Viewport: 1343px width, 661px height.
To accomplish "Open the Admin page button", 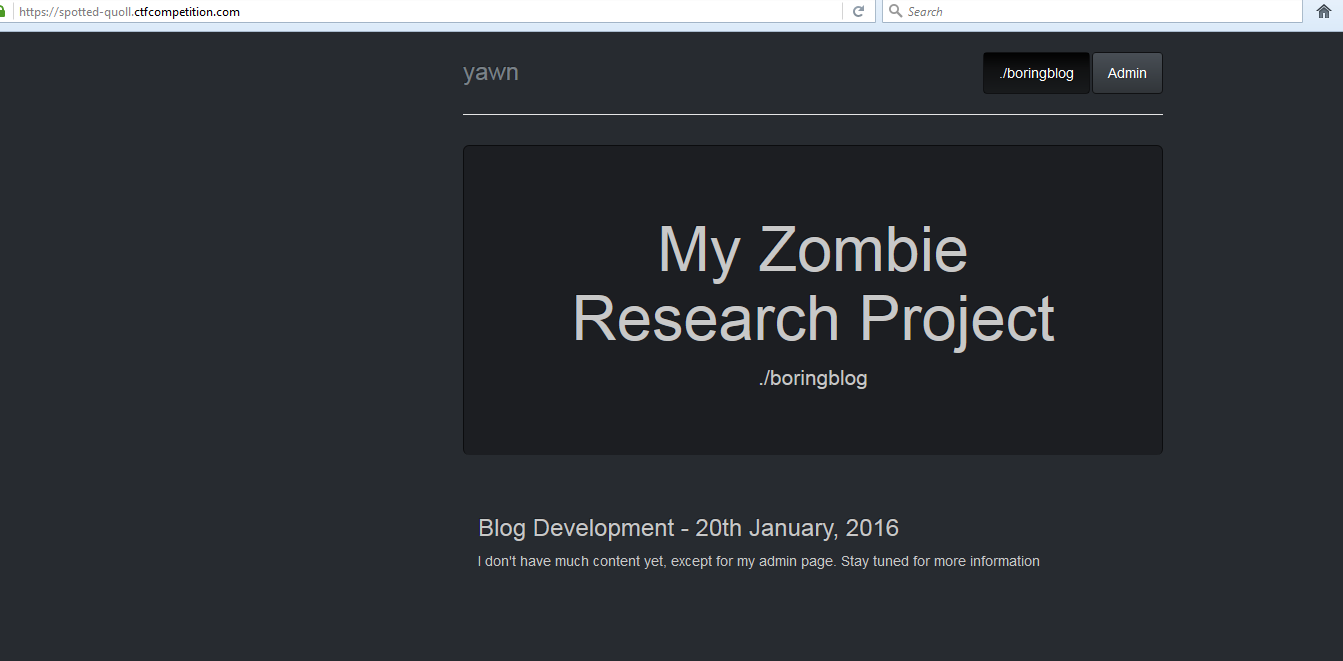I will (1127, 73).
